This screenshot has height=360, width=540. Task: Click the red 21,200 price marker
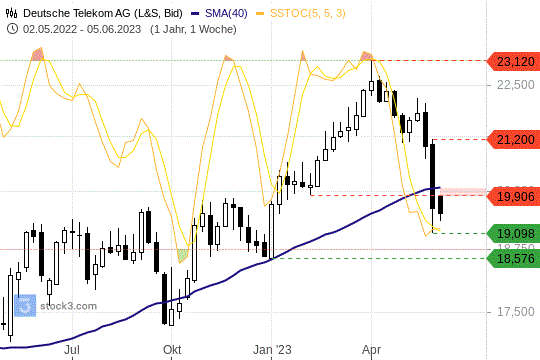[x=513, y=140]
